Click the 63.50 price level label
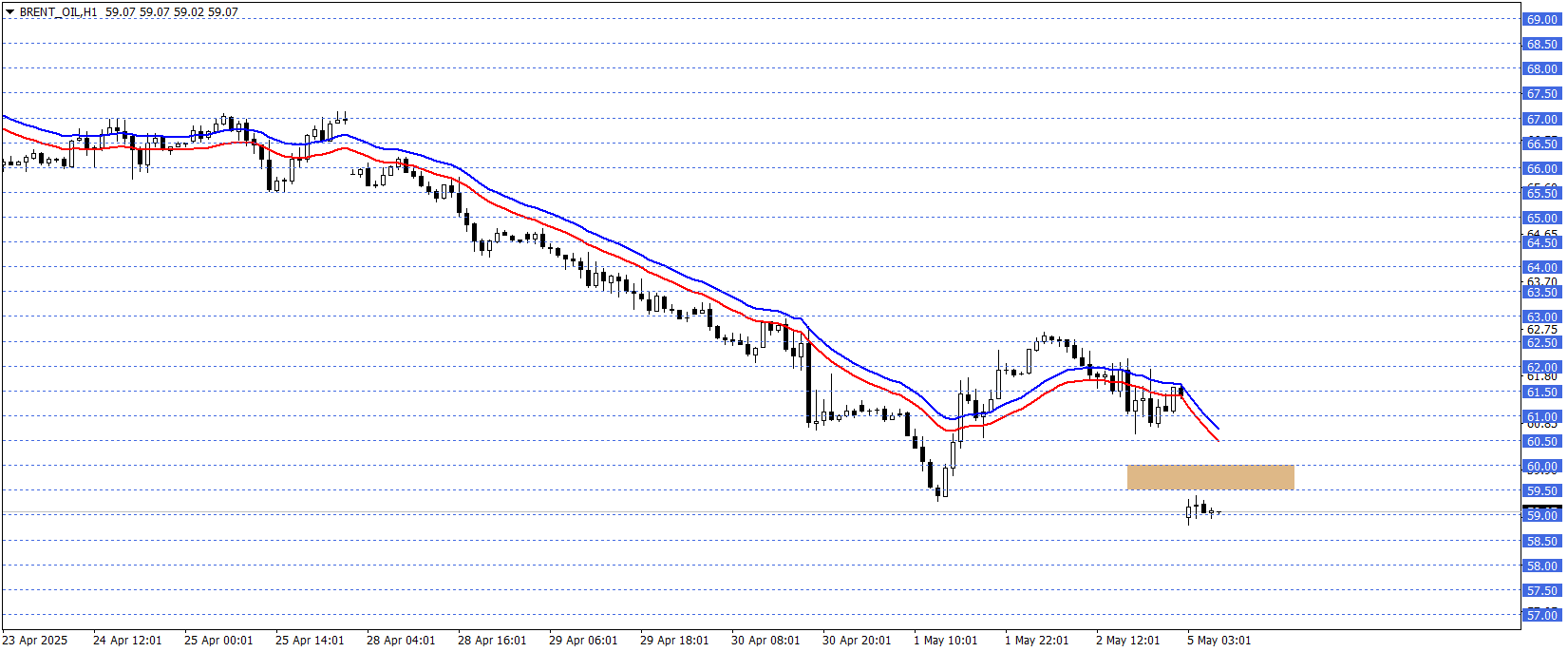Screen dimensions: 1568x652 [1541, 292]
